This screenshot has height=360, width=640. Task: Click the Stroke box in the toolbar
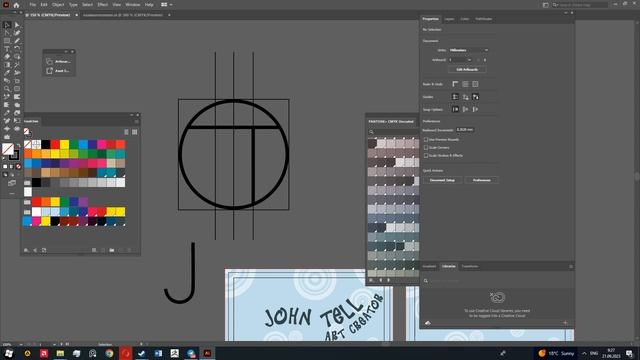[14, 155]
